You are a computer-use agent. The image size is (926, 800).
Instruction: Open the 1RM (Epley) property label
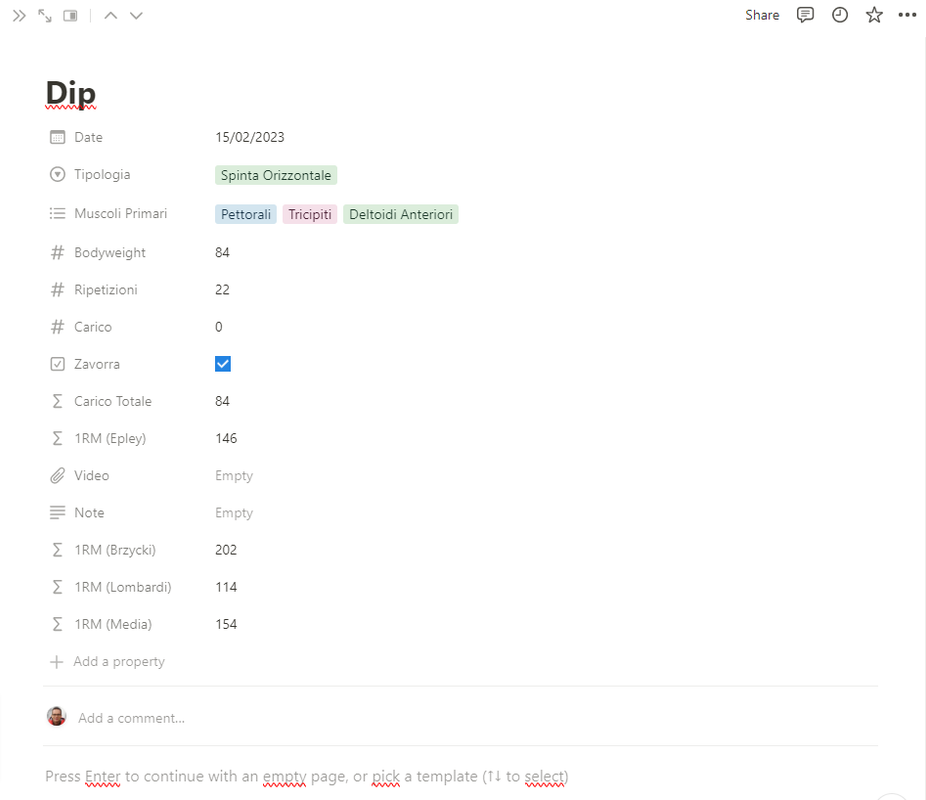pyautogui.click(x=110, y=439)
